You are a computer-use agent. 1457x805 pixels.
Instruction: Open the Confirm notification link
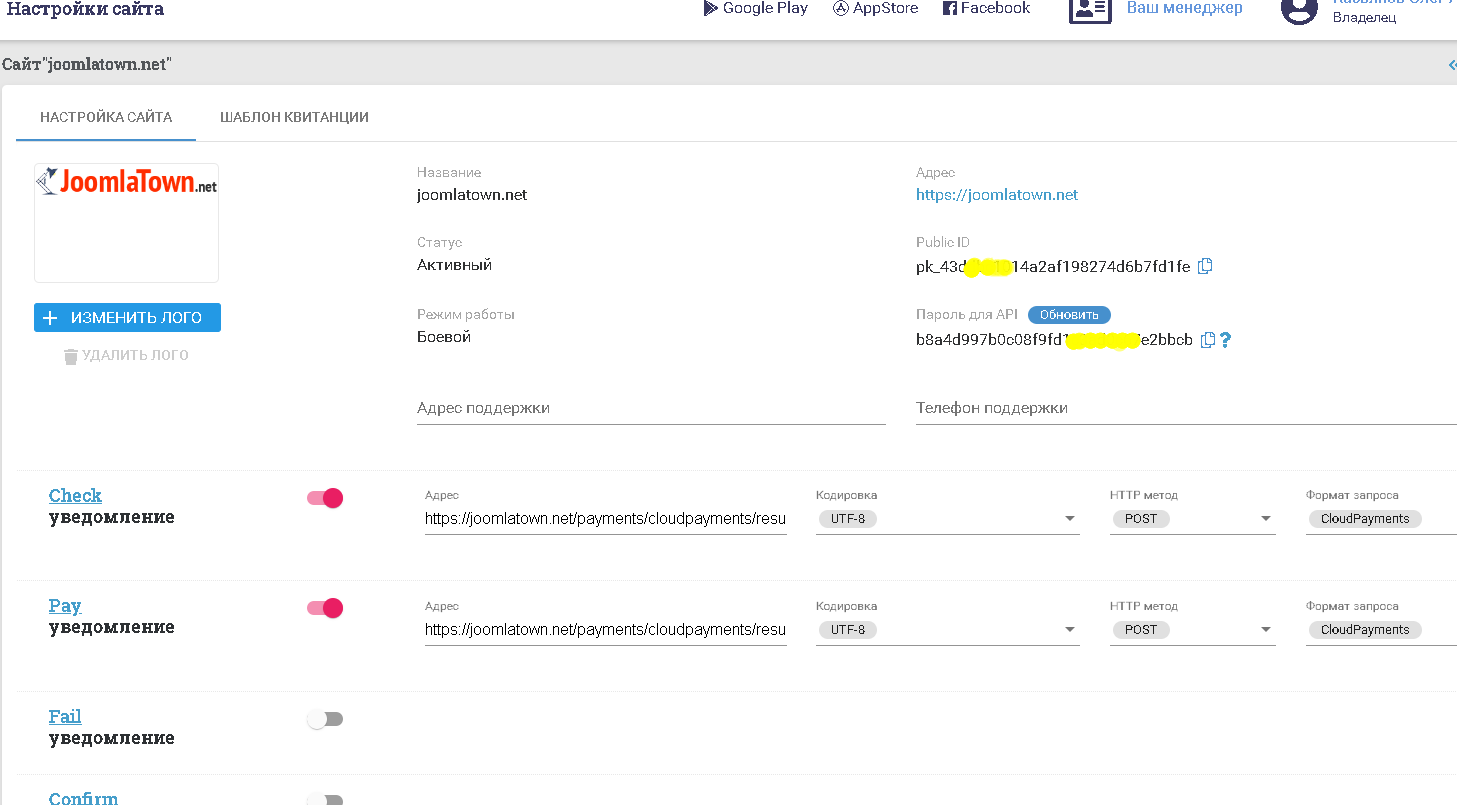(x=83, y=798)
